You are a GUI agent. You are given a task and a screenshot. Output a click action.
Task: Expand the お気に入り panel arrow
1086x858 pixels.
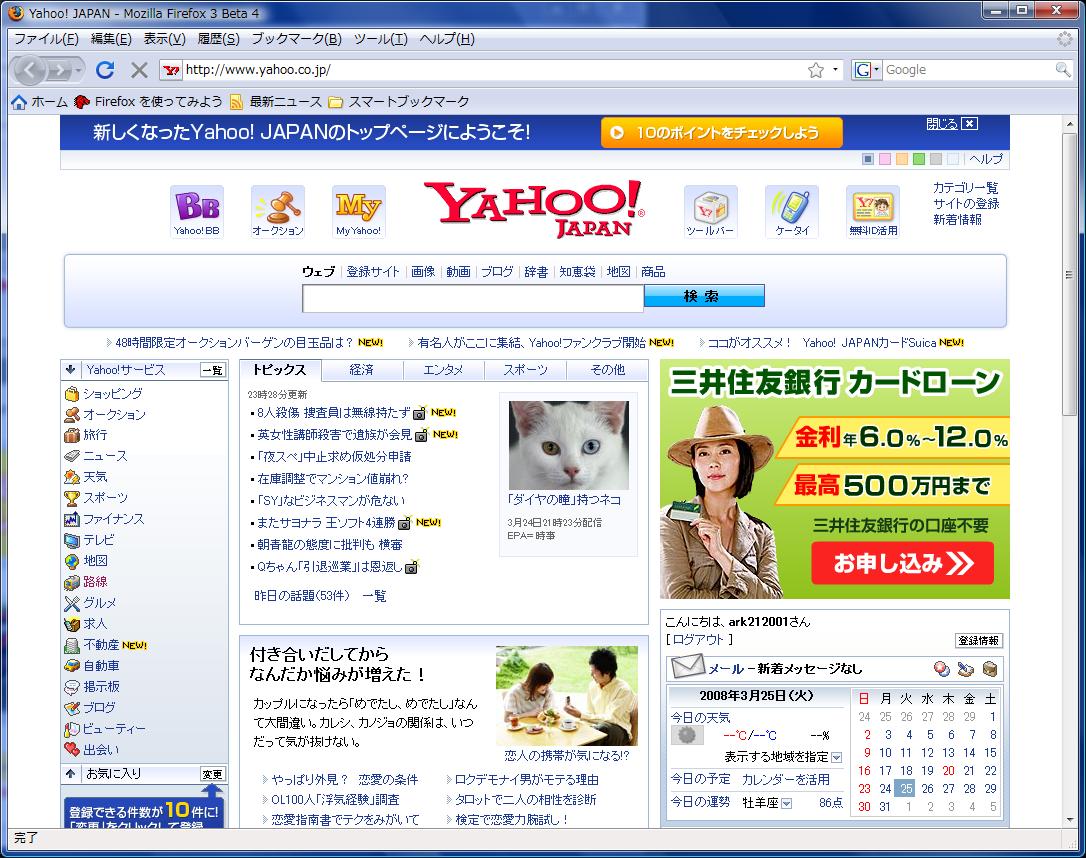point(71,774)
